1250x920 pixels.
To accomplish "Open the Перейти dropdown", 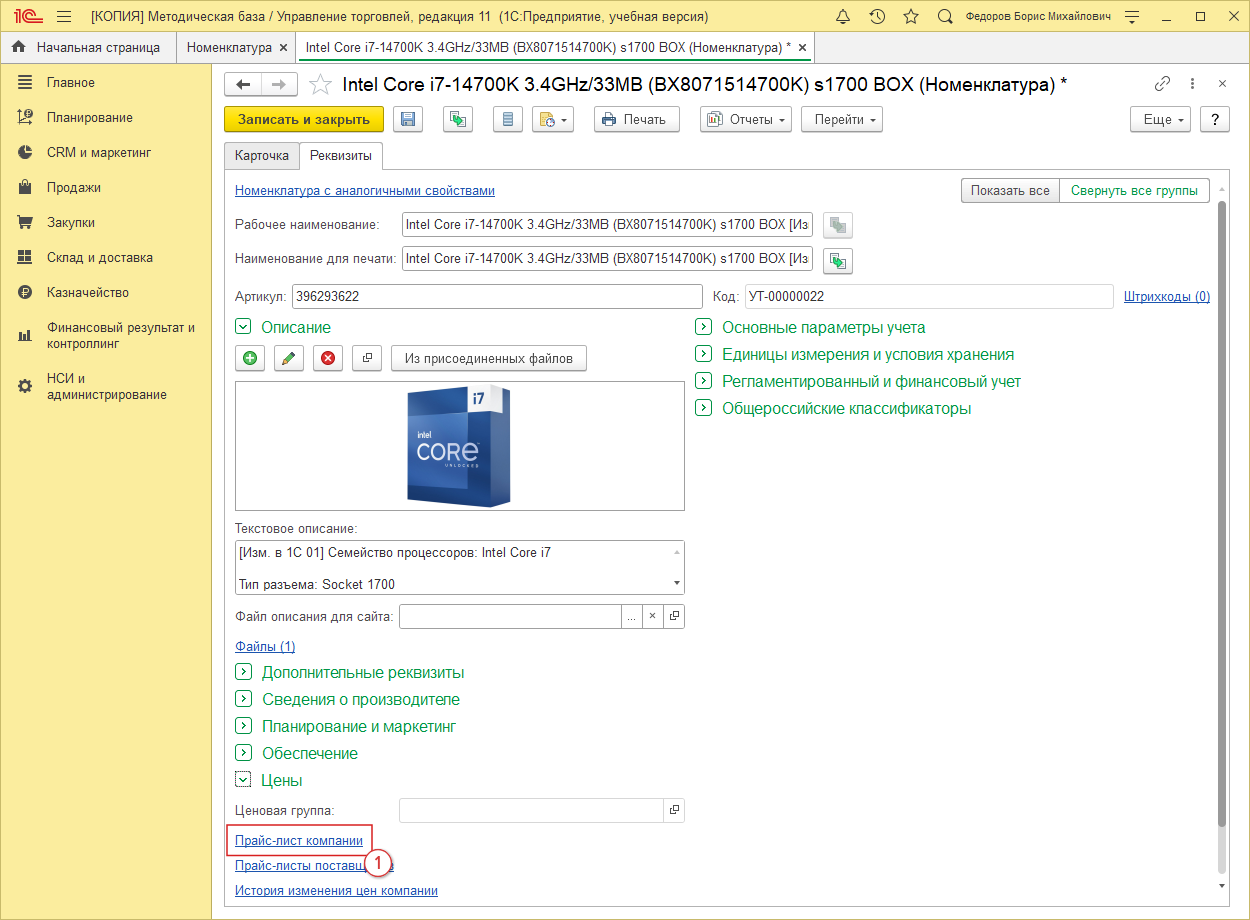I will click(x=843, y=119).
